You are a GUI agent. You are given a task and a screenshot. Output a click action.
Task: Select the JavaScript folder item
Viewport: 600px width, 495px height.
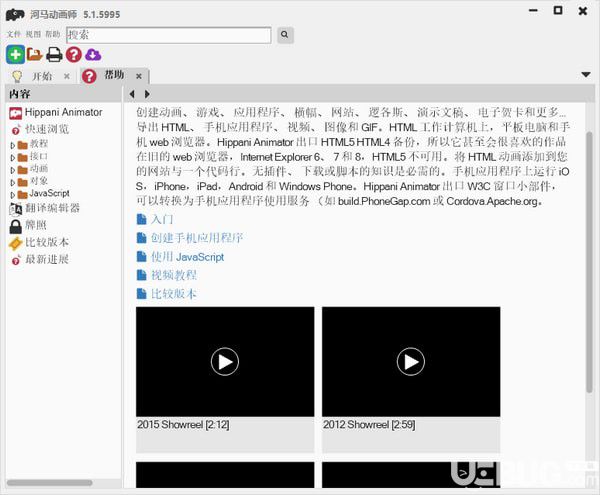point(49,193)
